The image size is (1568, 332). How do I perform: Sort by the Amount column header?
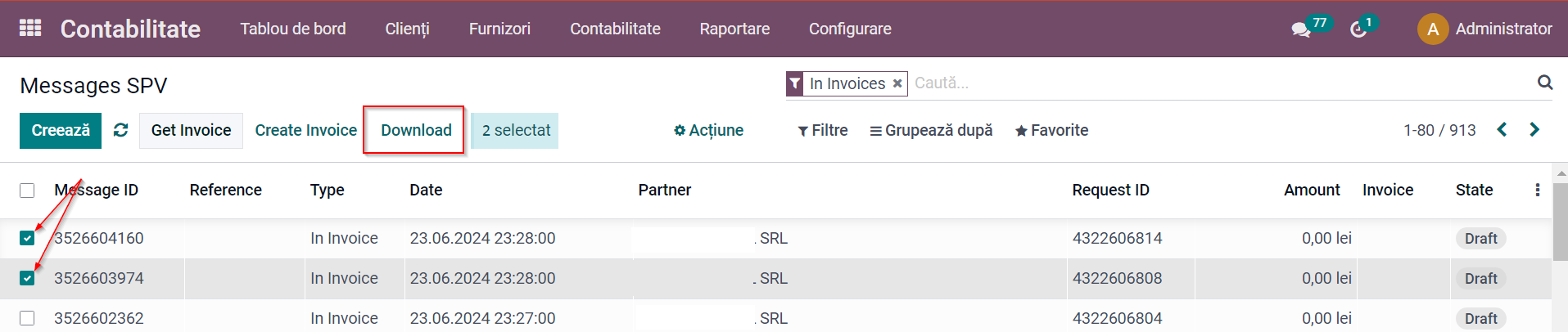pyautogui.click(x=1312, y=190)
